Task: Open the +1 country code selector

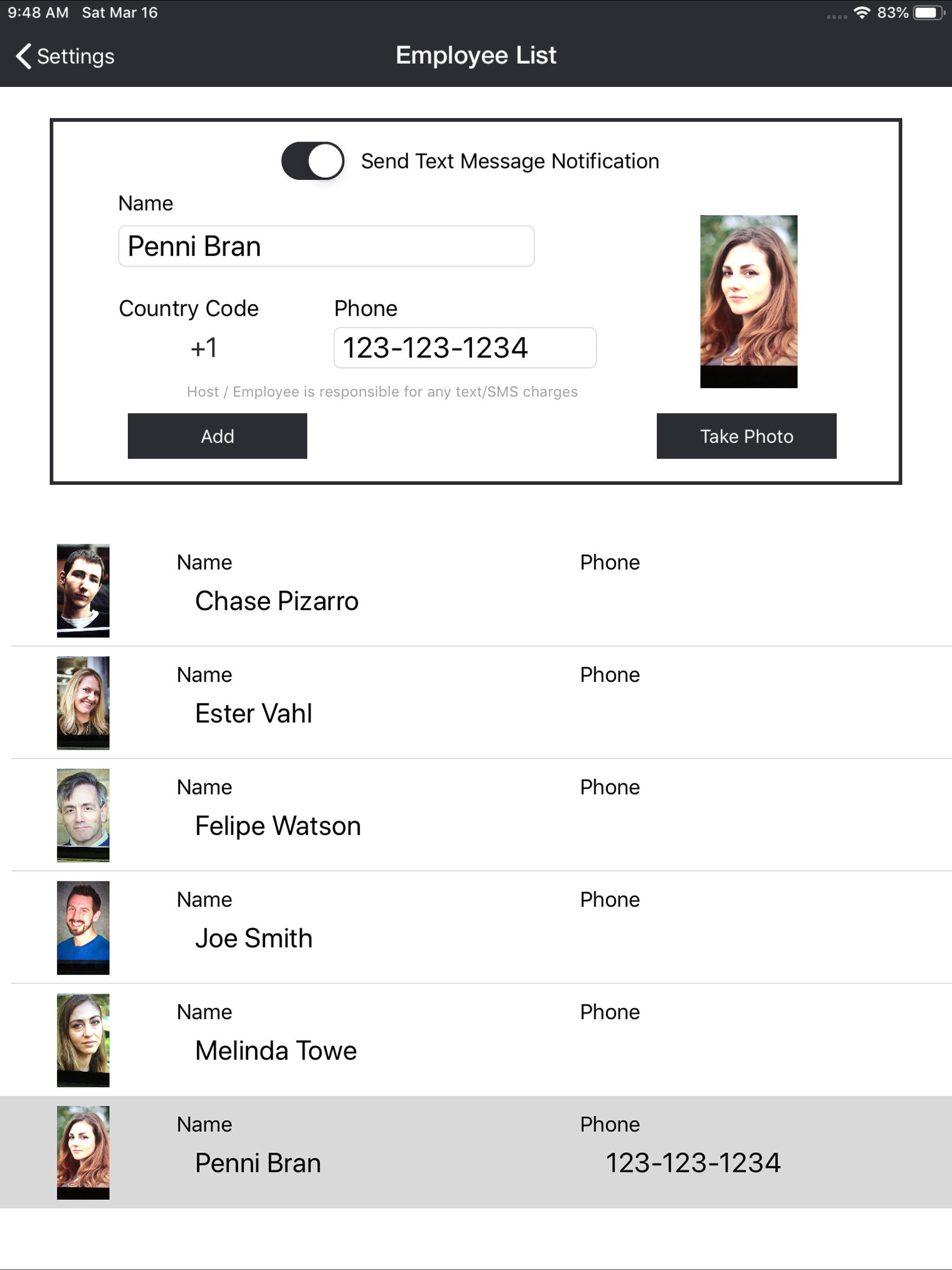Action: (204, 348)
